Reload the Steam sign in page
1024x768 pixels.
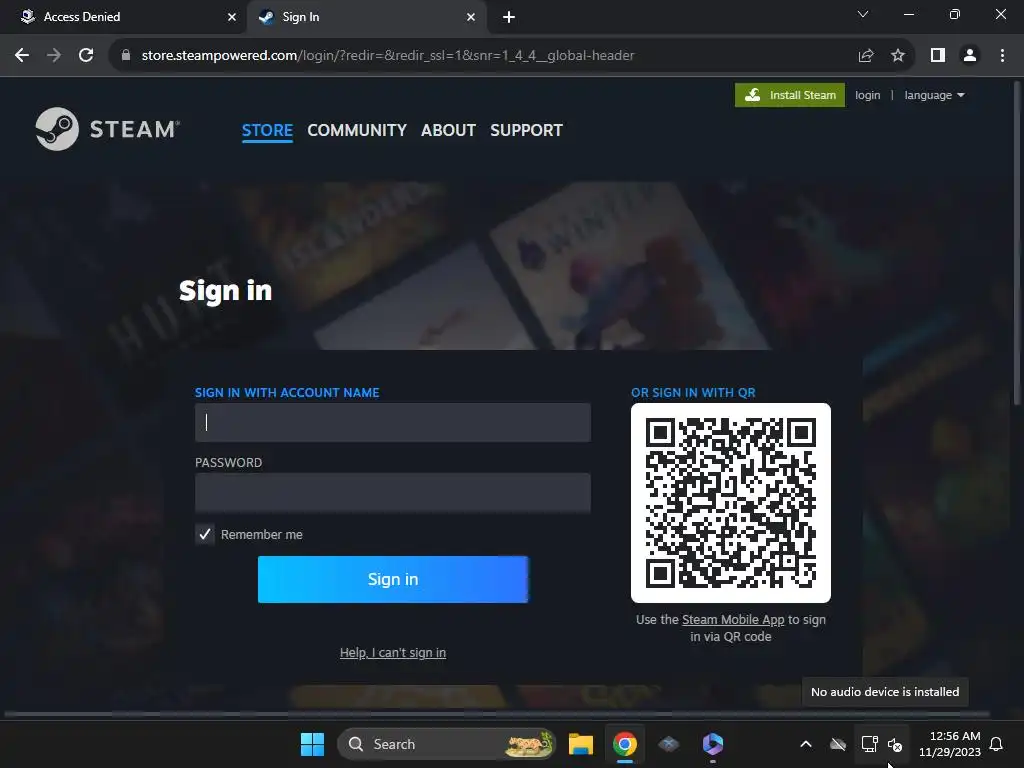[86, 56]
